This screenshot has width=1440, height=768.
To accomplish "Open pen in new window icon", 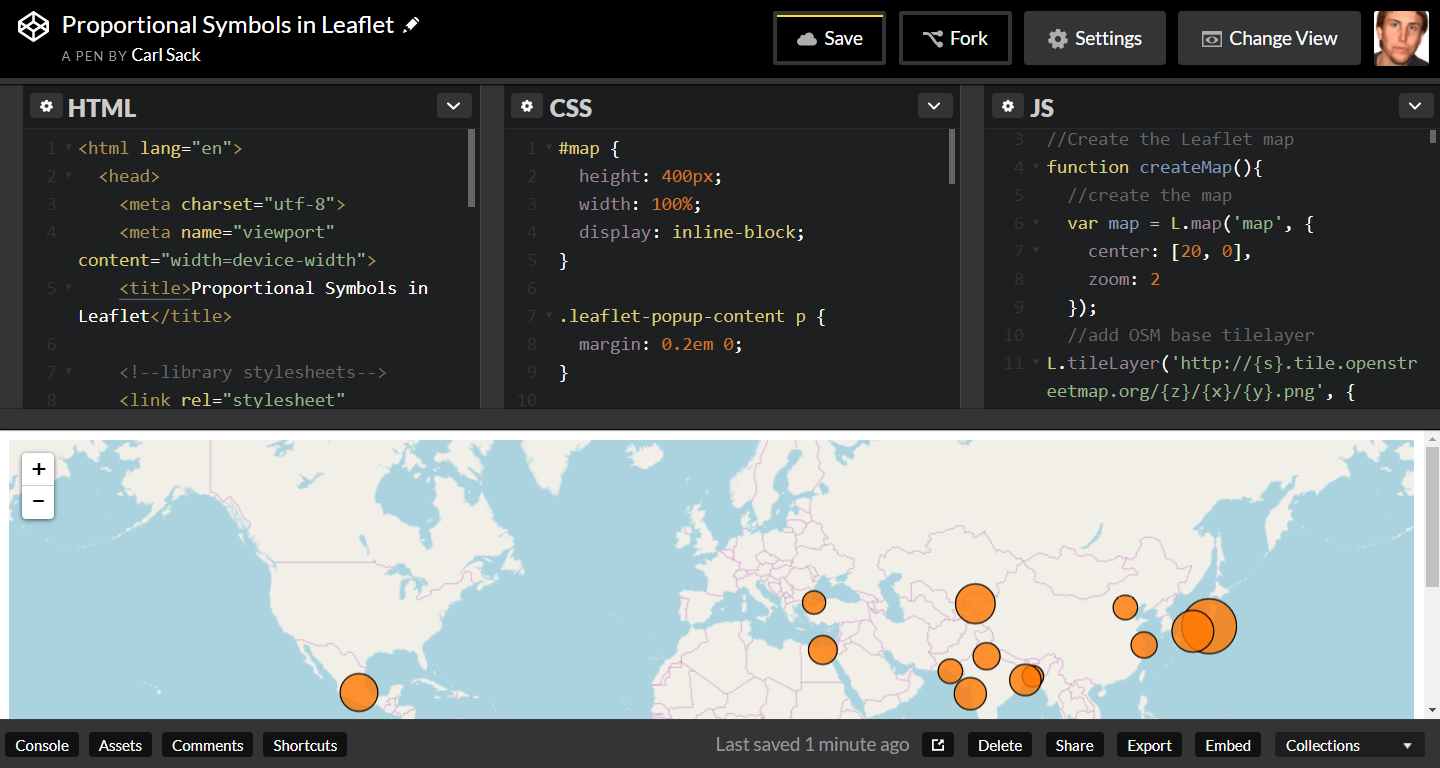I will tap(938, 745).
